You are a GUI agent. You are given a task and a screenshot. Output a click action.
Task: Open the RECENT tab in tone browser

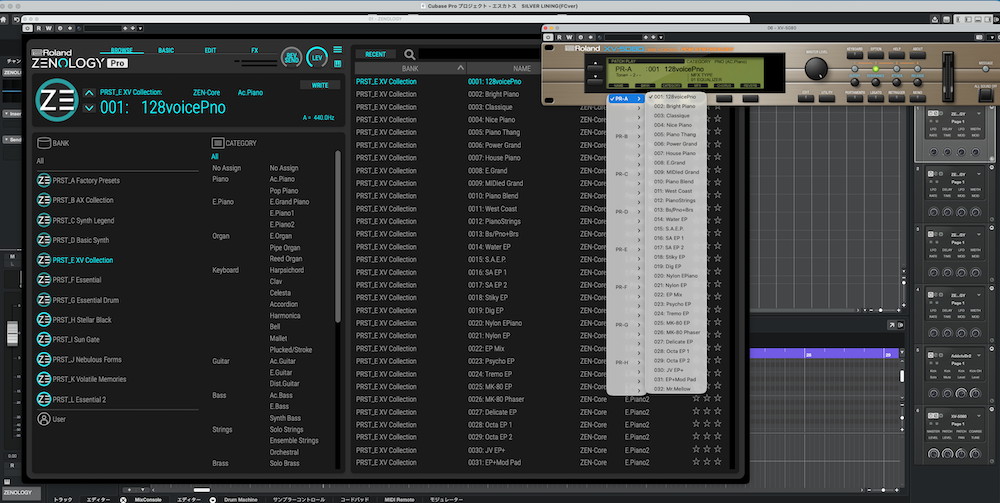pyautogui.click(x=376, y=54)
